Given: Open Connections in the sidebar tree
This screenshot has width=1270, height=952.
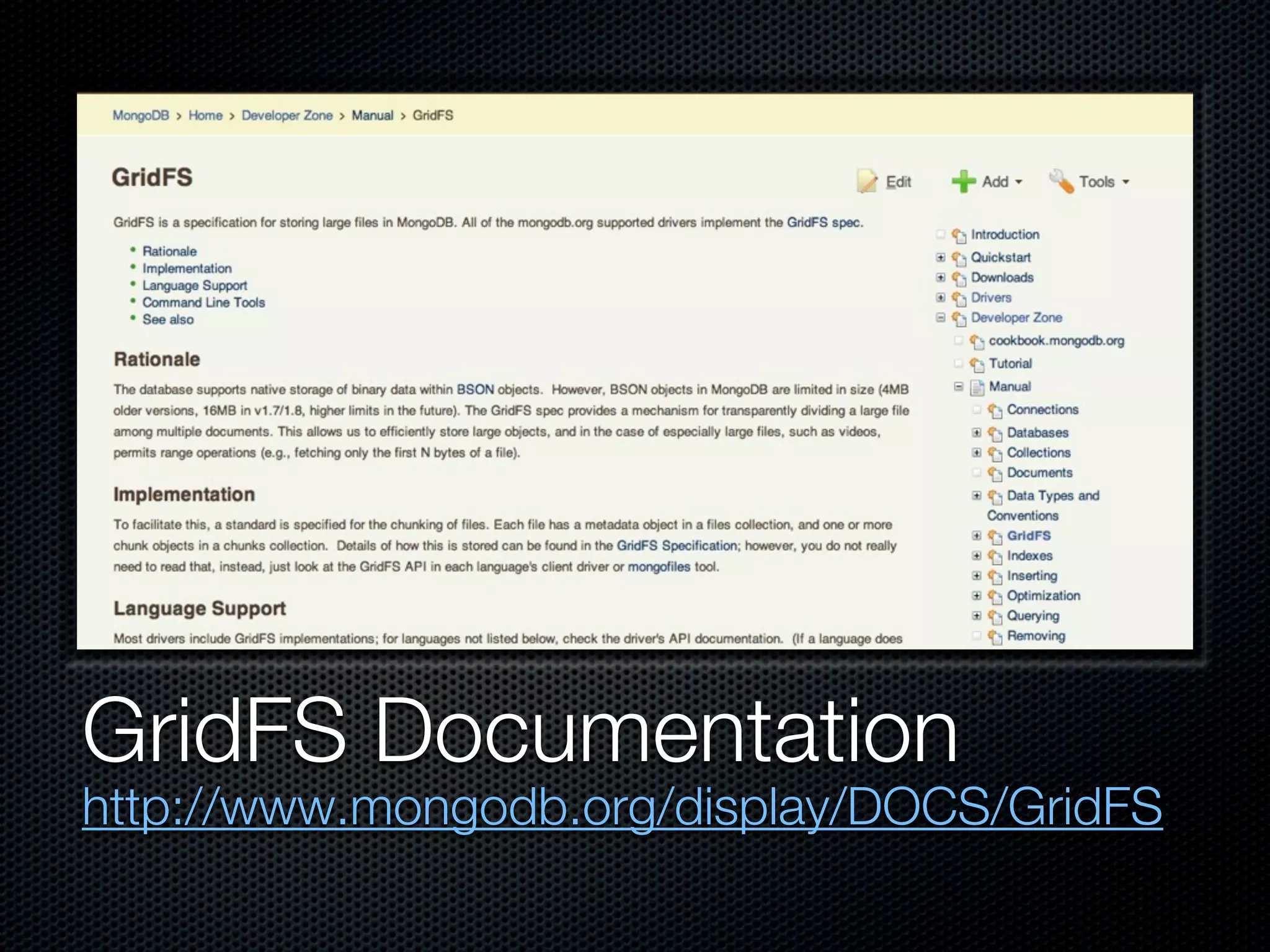Looking at the screenshot, I should (x=1042, y=410).
